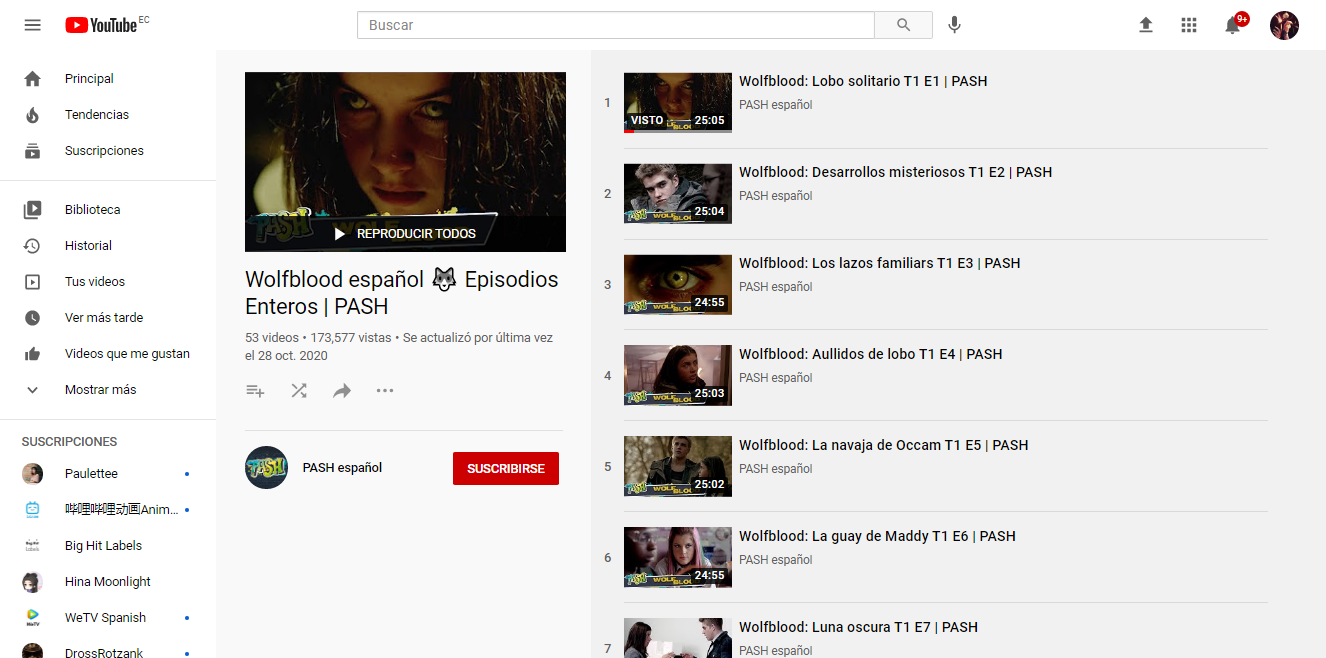Open the hamburger guide menu
Viewport: 1326px width, 658px height.
click(x=33, y=25)
